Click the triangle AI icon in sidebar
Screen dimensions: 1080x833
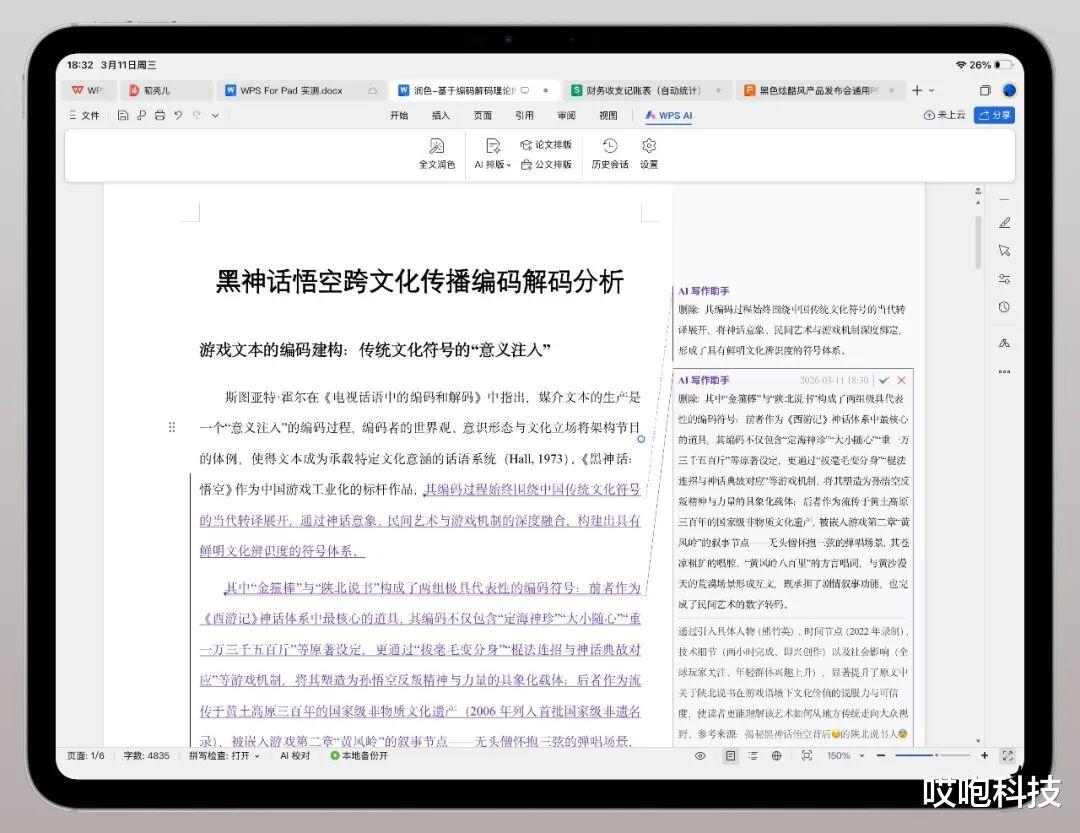(x=1004, y=343)
